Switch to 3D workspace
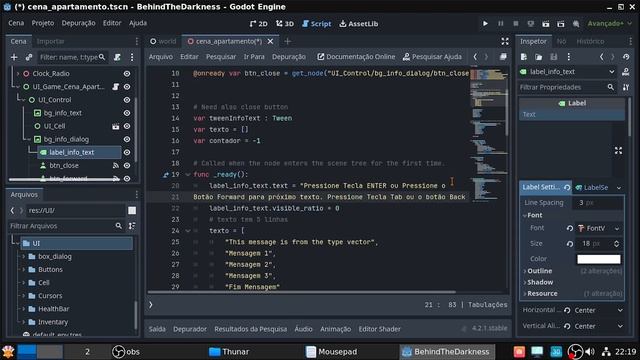This screenshot has height=360, width=640. pos(285,24)
